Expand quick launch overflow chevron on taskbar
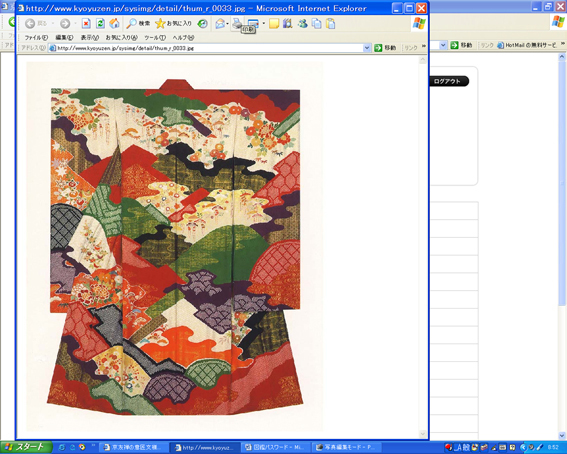This screenshot has width=567, height=454. [93, 445]
